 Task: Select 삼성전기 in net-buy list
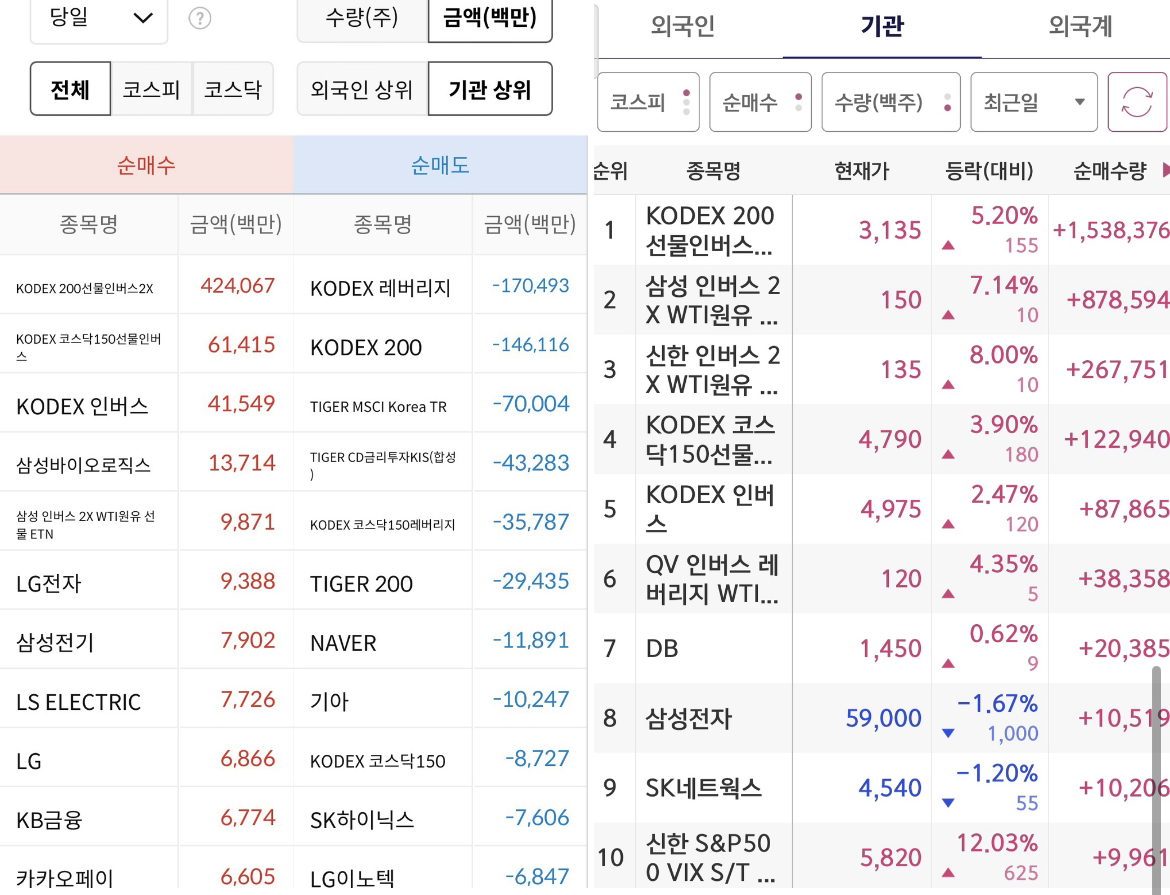(x=55, y=642)
